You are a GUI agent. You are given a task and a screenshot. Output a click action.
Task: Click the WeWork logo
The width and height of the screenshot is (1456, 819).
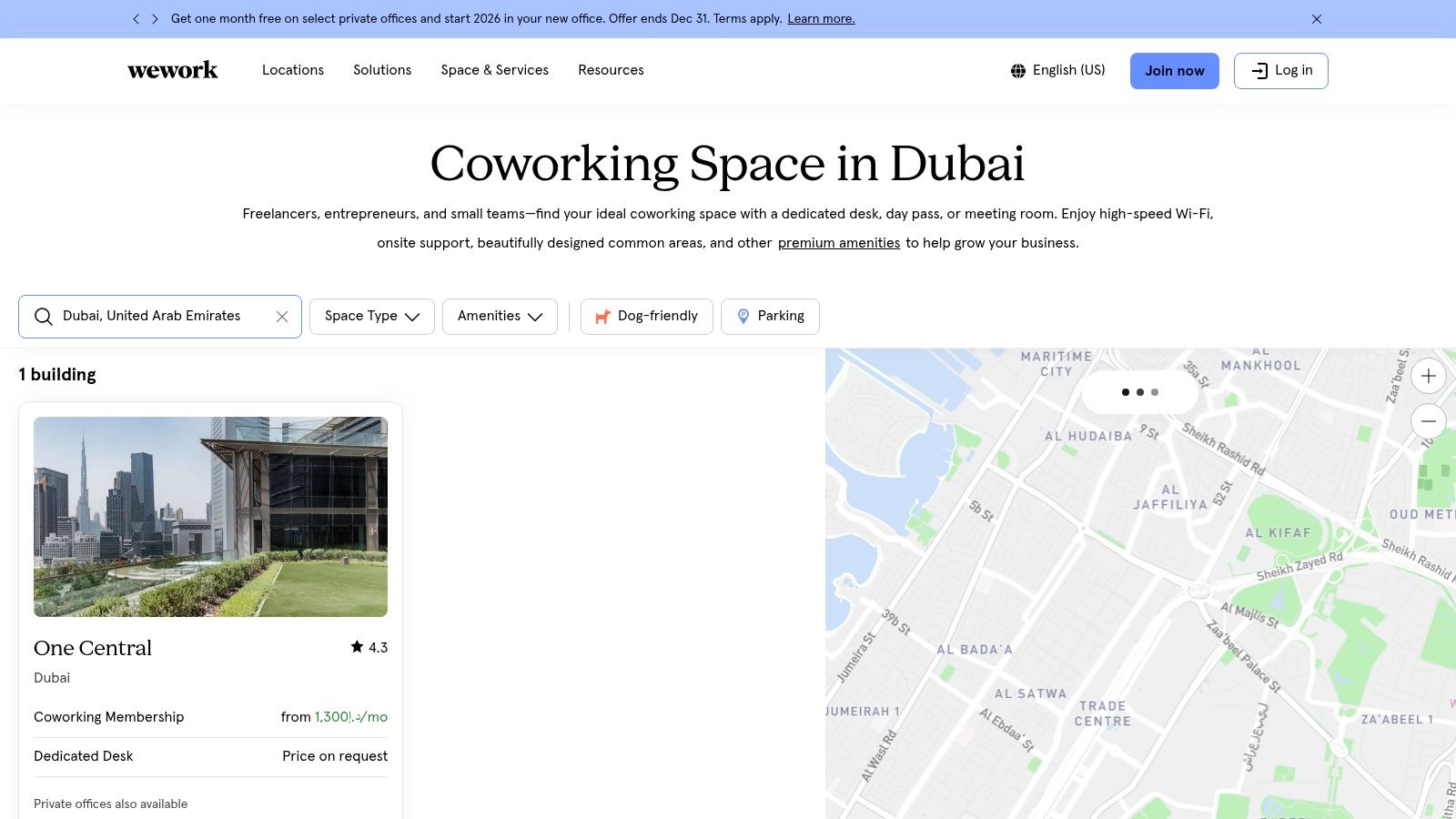[173, 70]
